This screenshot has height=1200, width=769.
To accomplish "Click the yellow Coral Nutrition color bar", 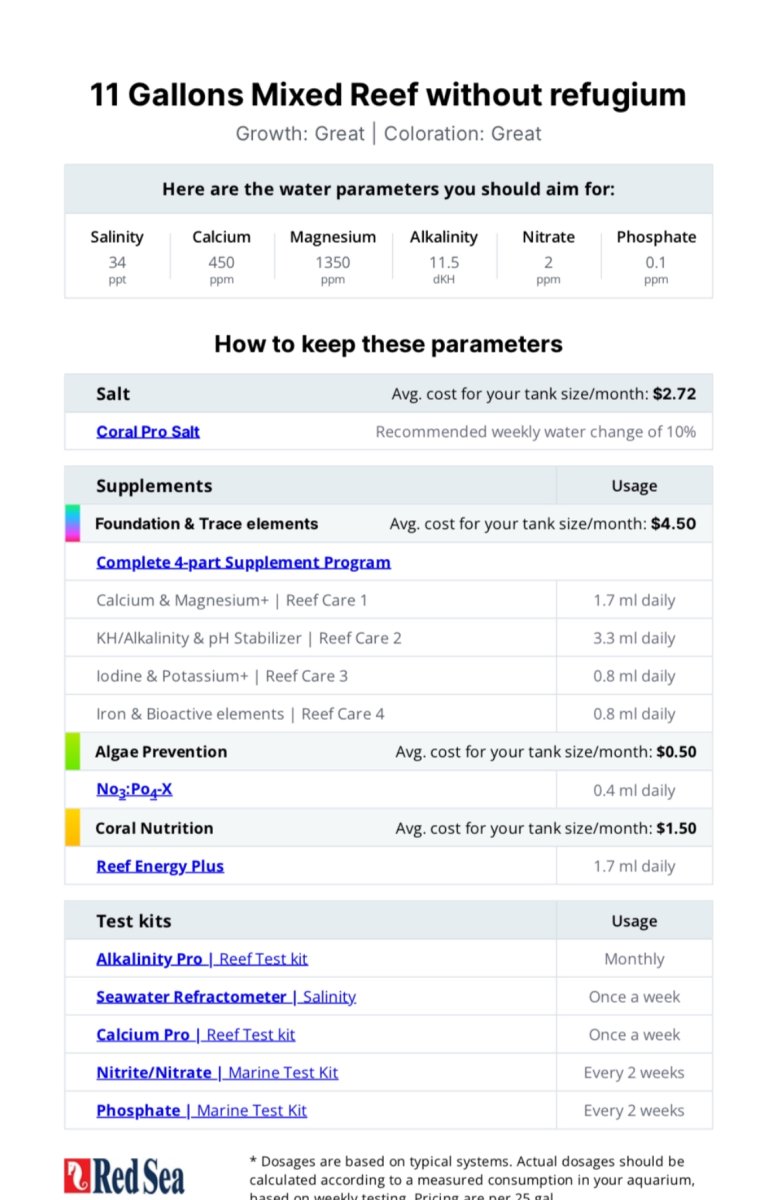I will coord(72,828).
